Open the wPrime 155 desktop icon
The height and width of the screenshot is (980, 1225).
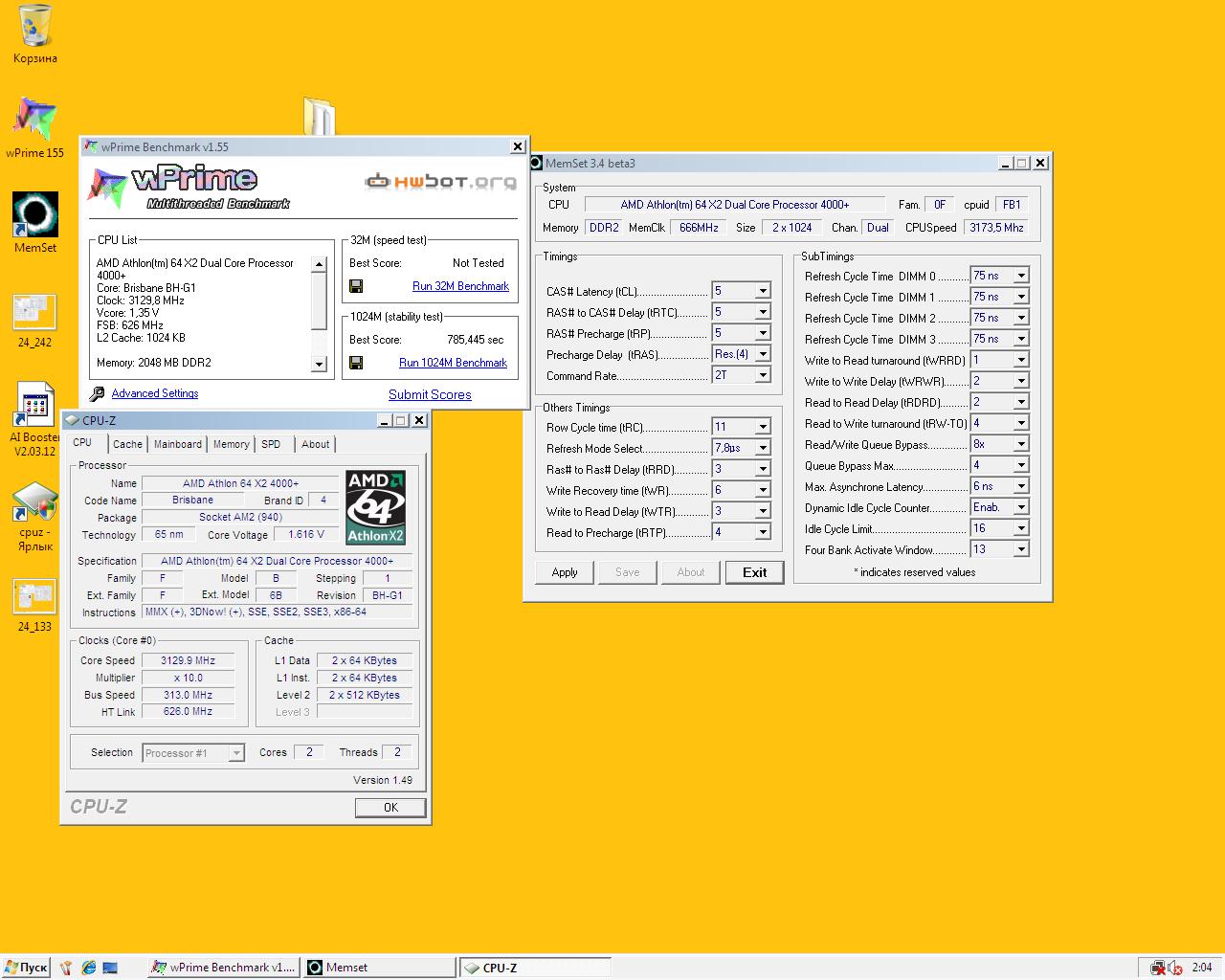[x=35, y=127]
